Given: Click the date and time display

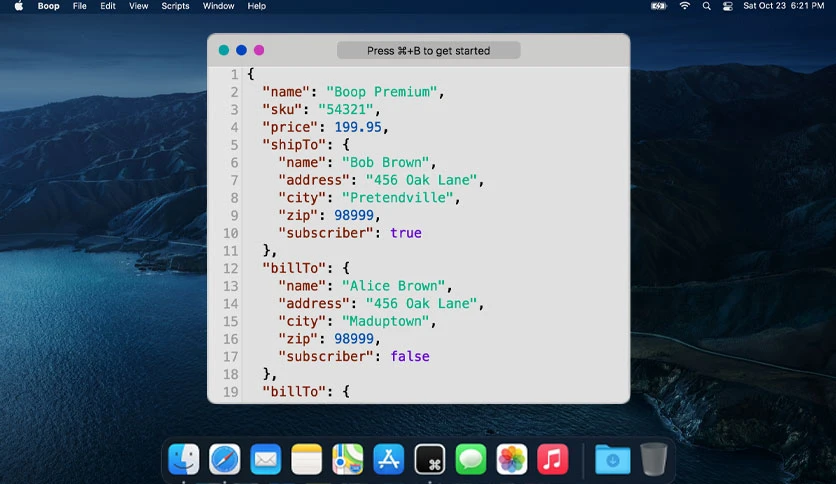Looking at the screenshot, I should tap(783, 6).
